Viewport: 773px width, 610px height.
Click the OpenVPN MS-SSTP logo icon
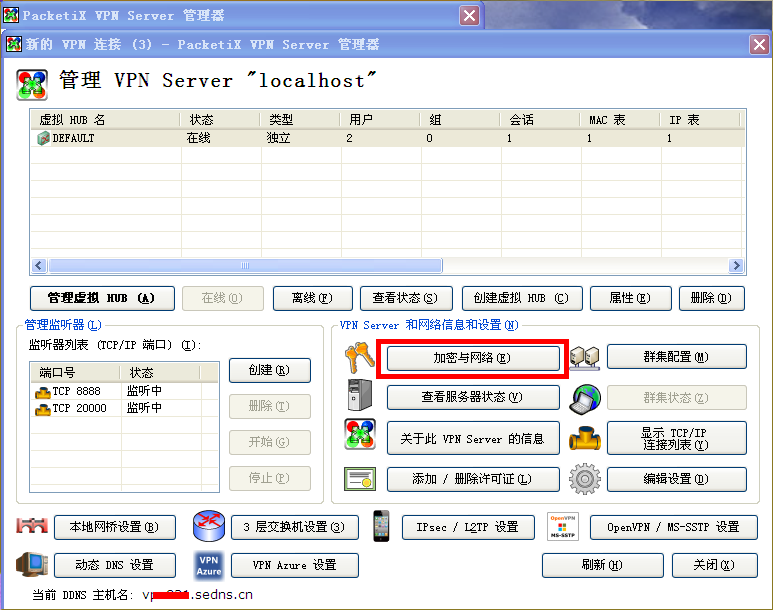562,526
